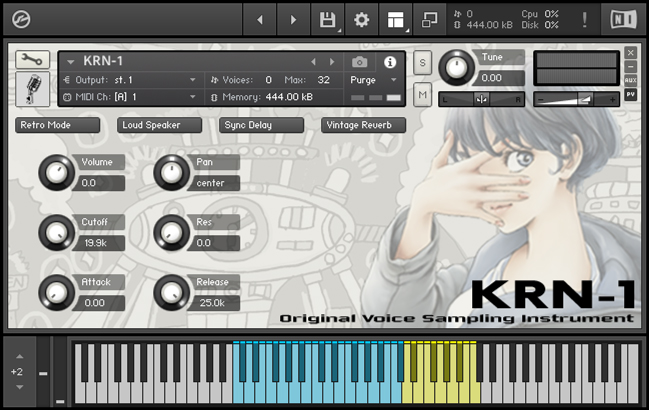
Task: Click the Cutoff knob
Action: click(x=57, y=233)
